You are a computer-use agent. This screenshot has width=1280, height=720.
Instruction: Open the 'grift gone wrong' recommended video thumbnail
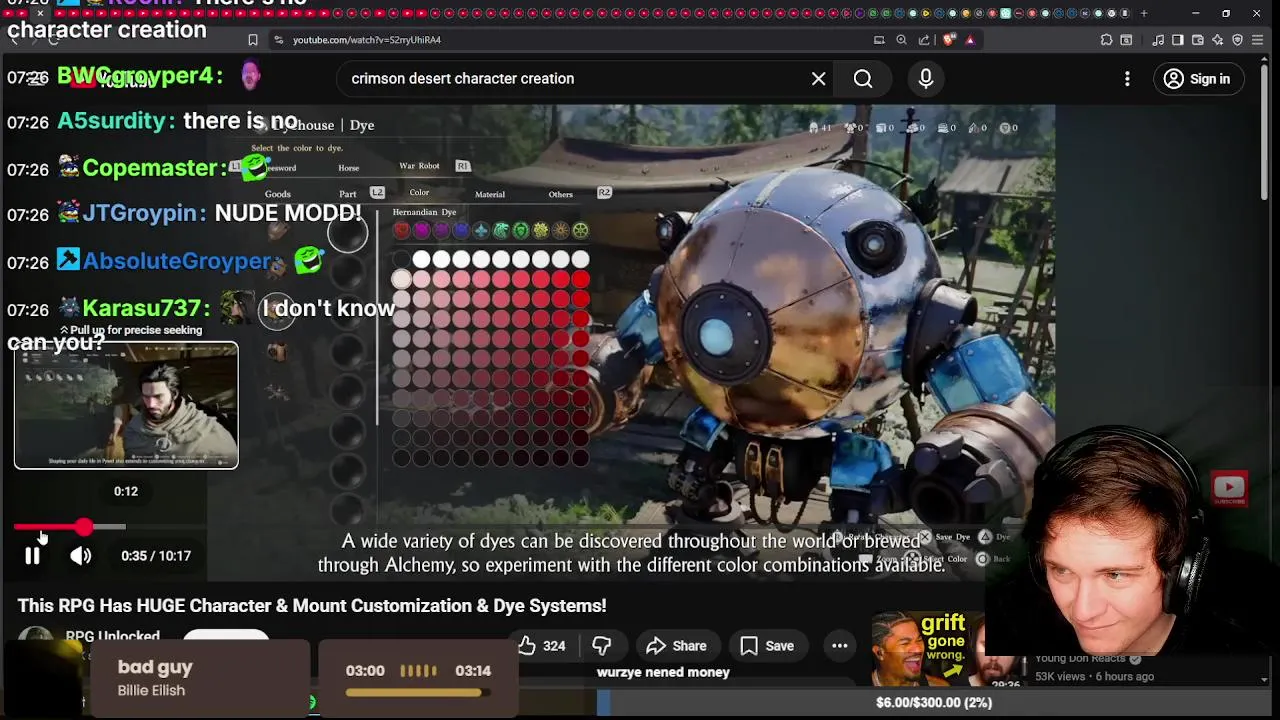coord(945,648)
